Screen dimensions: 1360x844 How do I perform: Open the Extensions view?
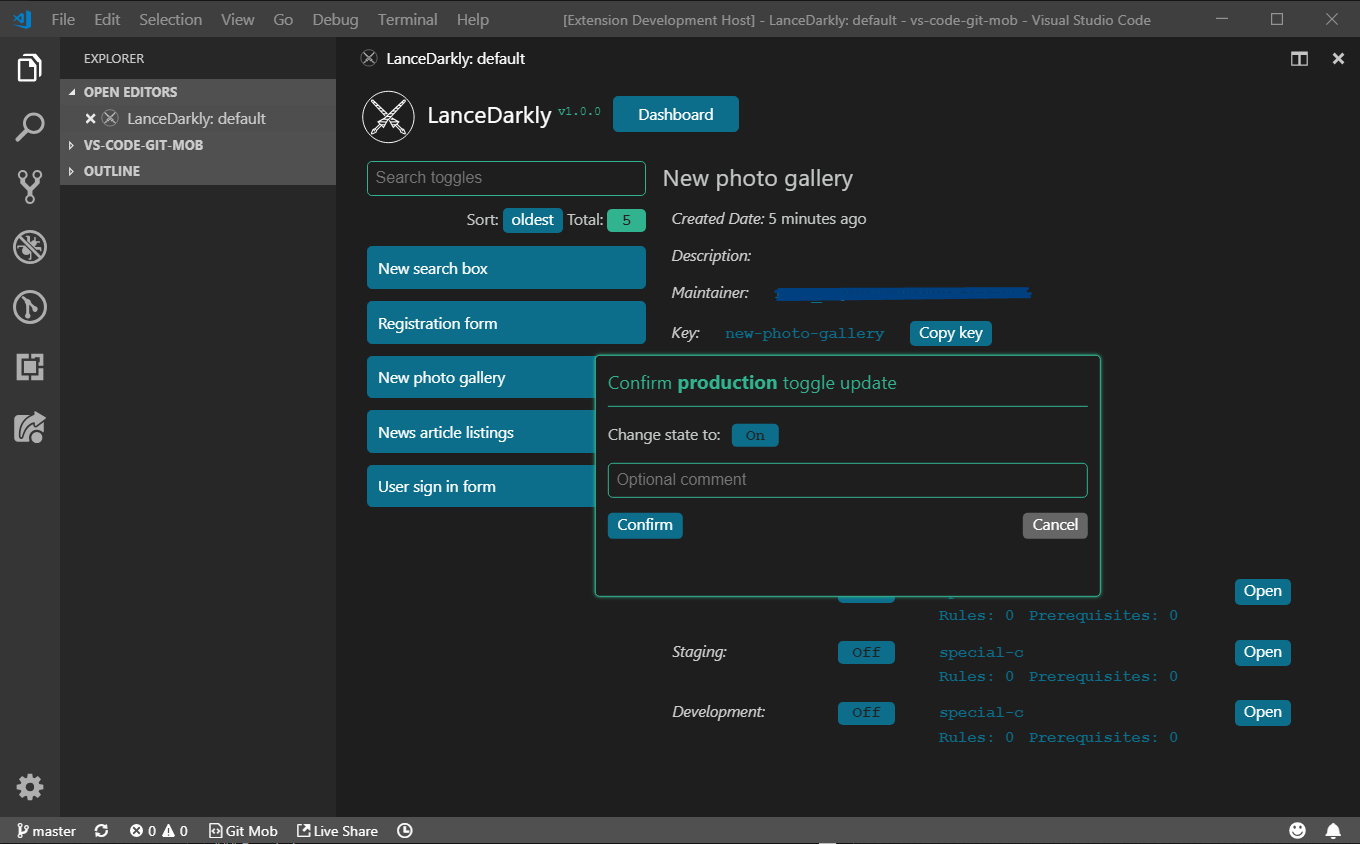coord(30,367)
